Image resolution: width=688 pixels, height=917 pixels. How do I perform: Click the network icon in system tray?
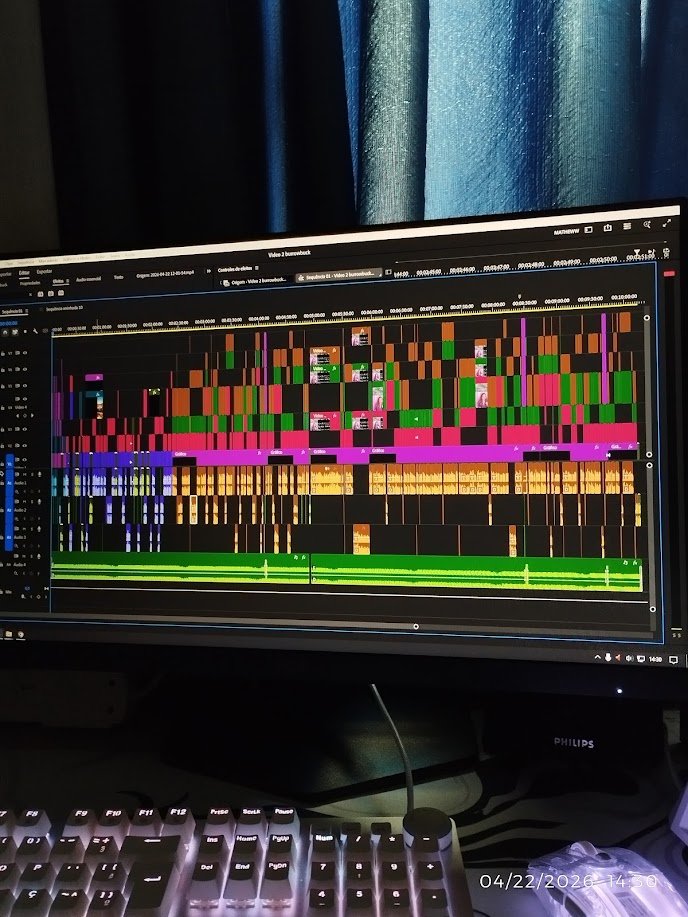[x=641, y=659]
